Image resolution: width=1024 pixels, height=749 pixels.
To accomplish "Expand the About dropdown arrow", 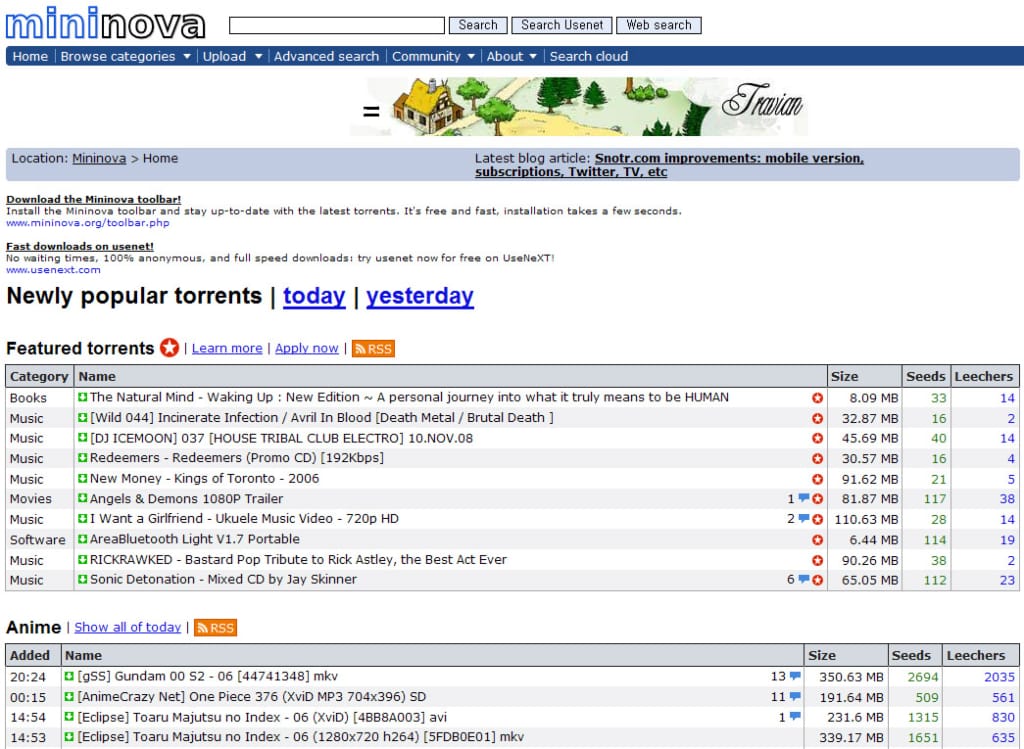I will coord(533,57).
